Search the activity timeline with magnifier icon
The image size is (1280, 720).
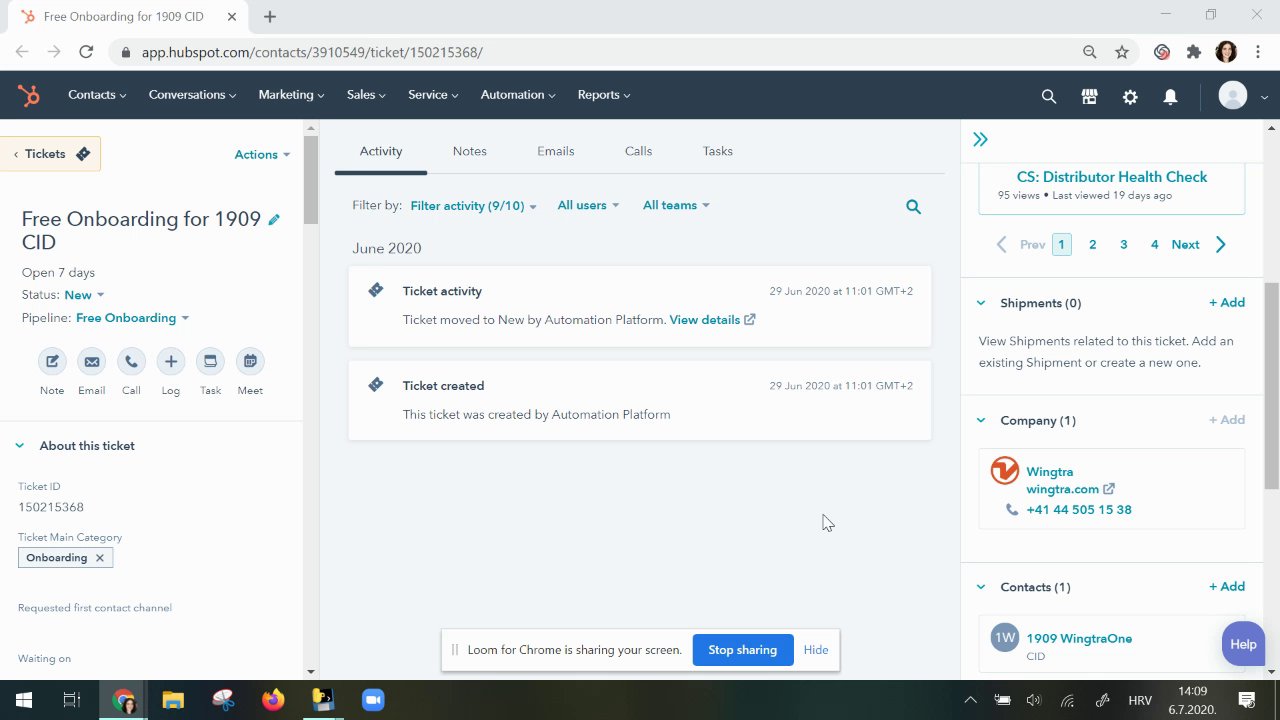(x=913, y=207)
